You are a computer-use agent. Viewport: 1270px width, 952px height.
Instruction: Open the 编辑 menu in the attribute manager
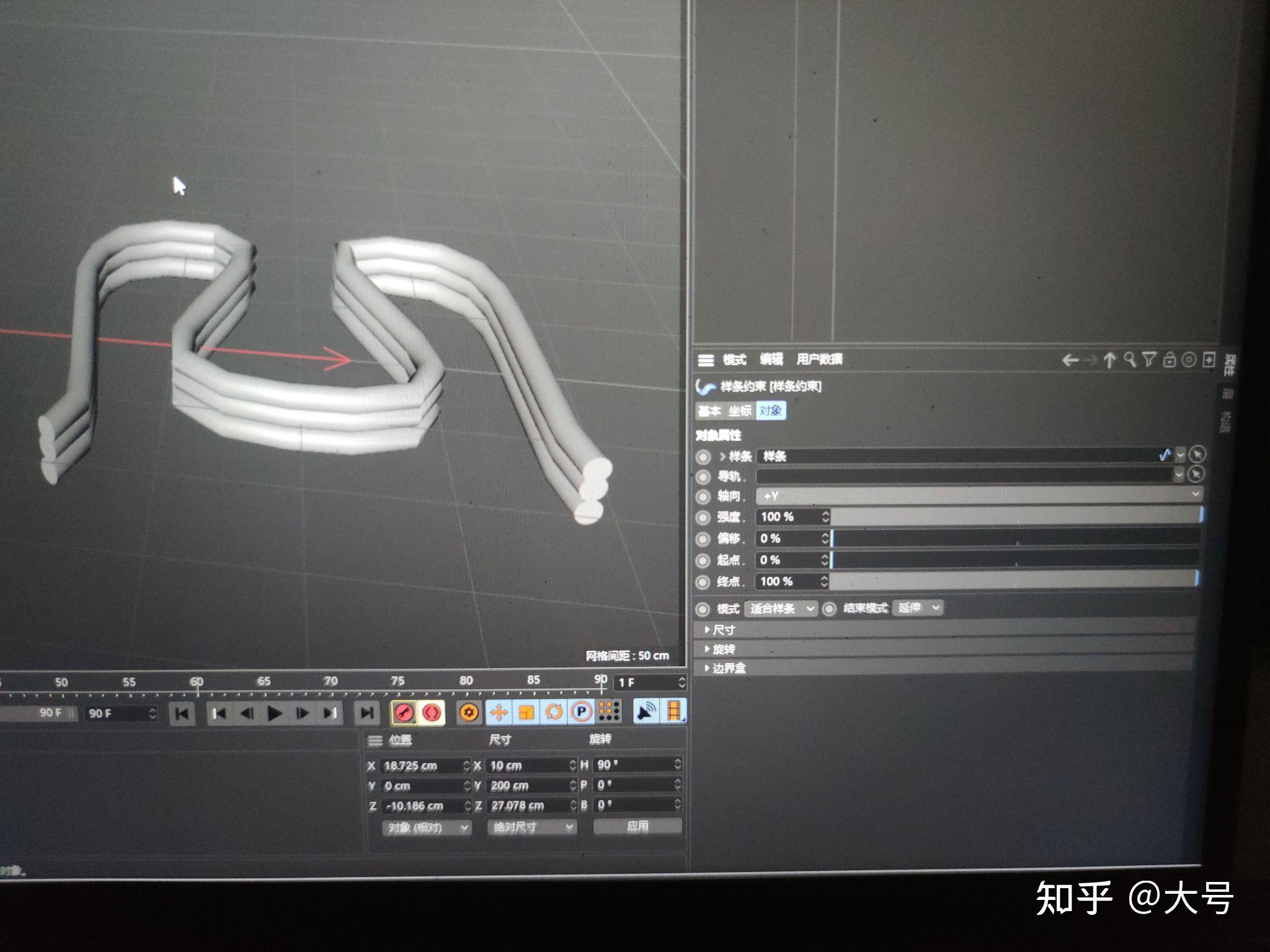770,360
